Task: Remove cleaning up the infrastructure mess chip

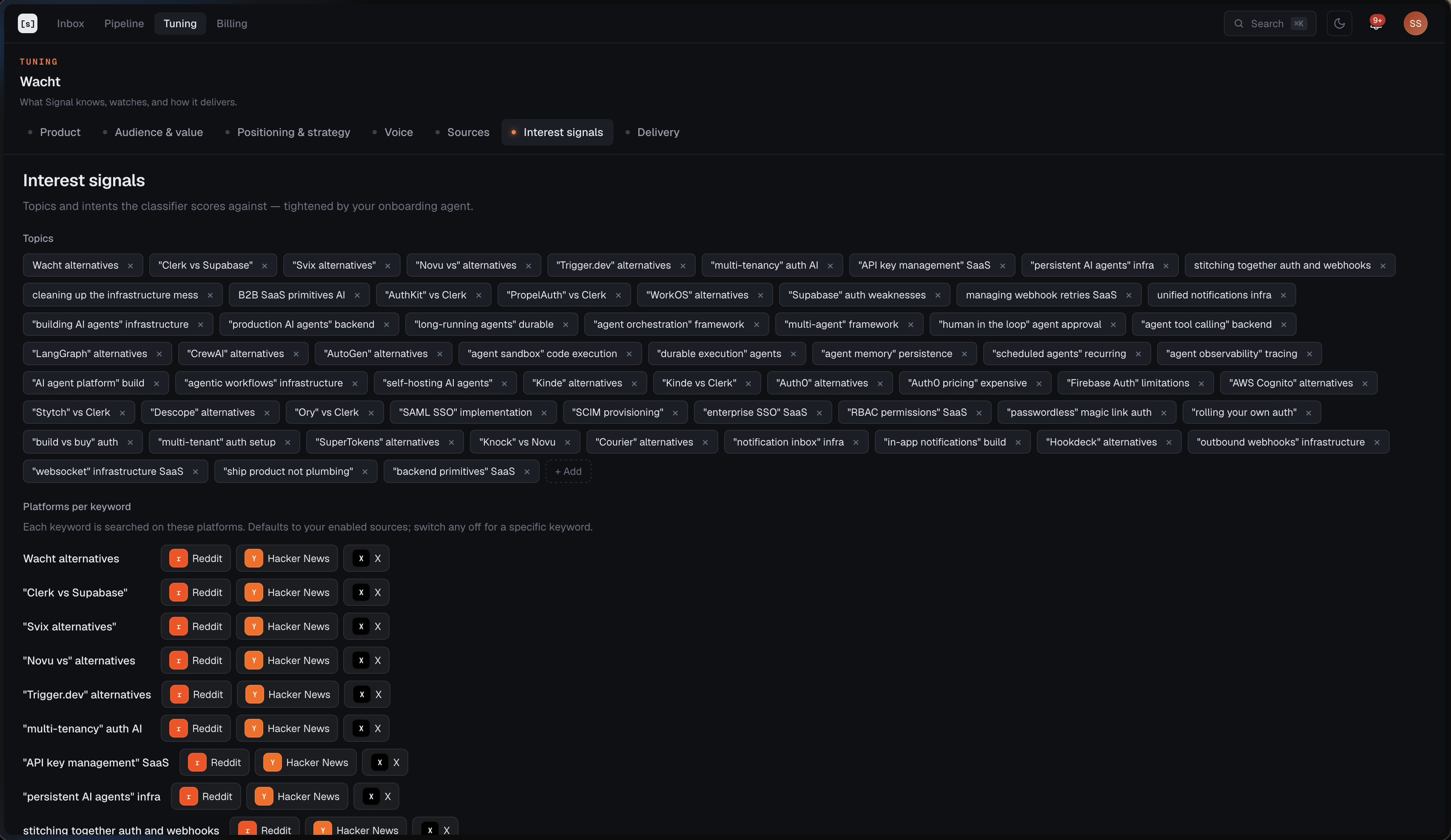Action: [x=210, y=295]
